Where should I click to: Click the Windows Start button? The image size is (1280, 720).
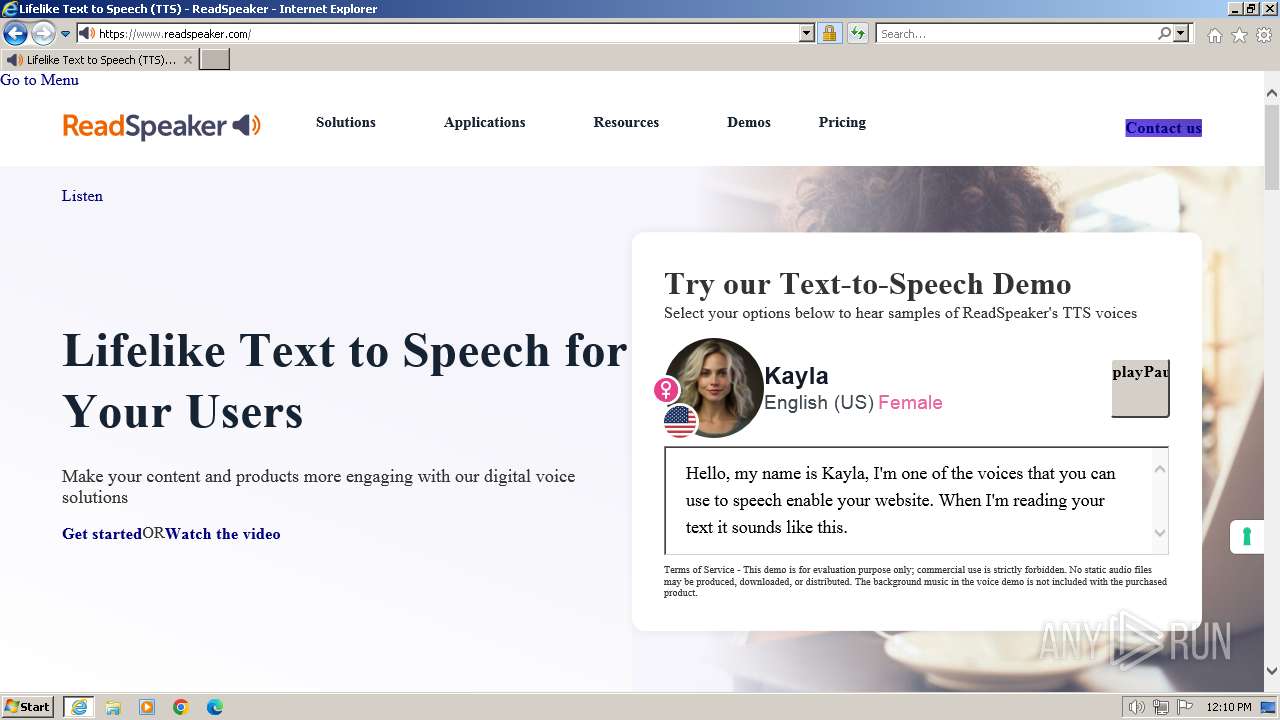click(27, 707)
